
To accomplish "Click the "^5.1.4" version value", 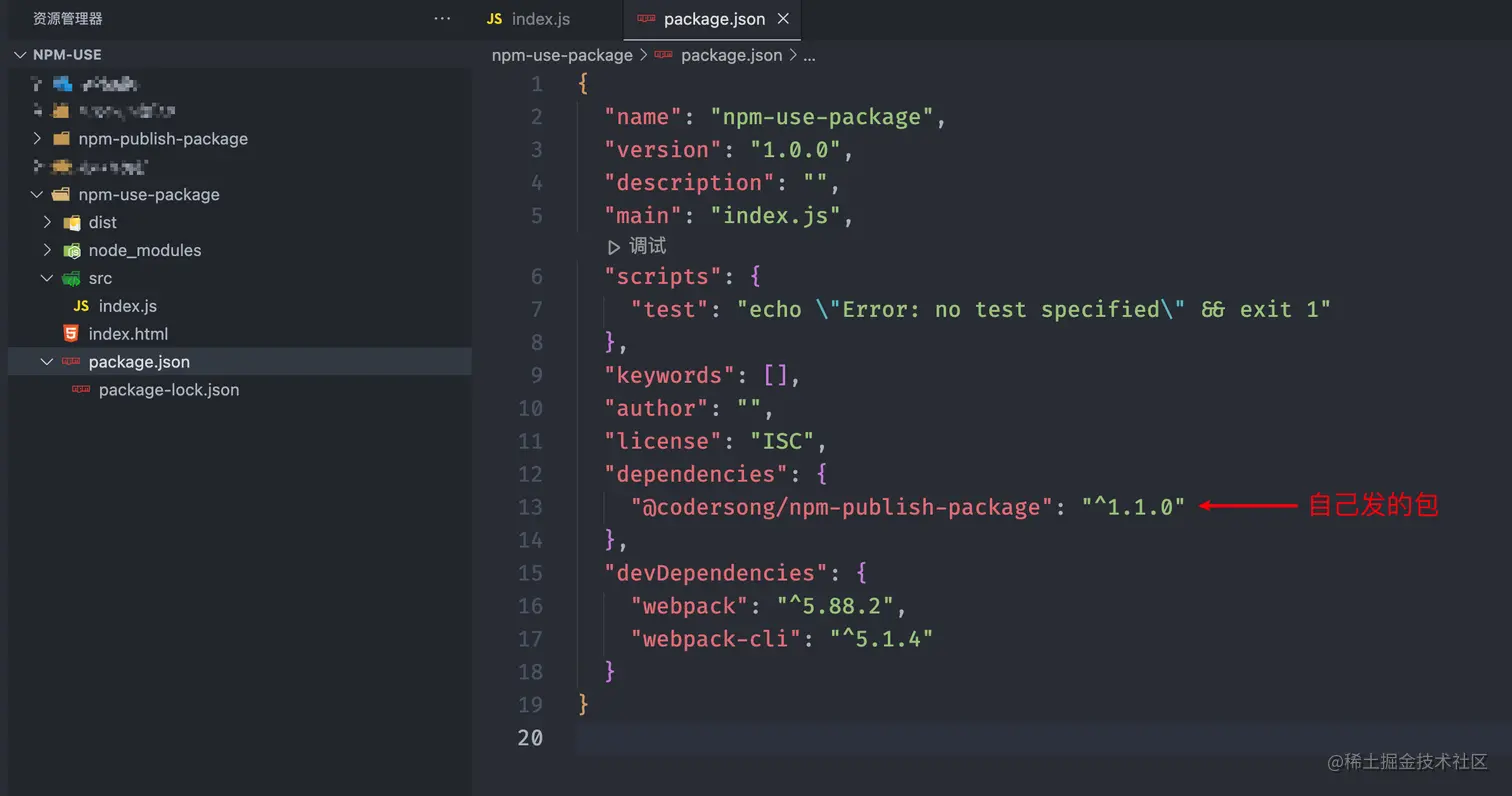I will [882, 639].
